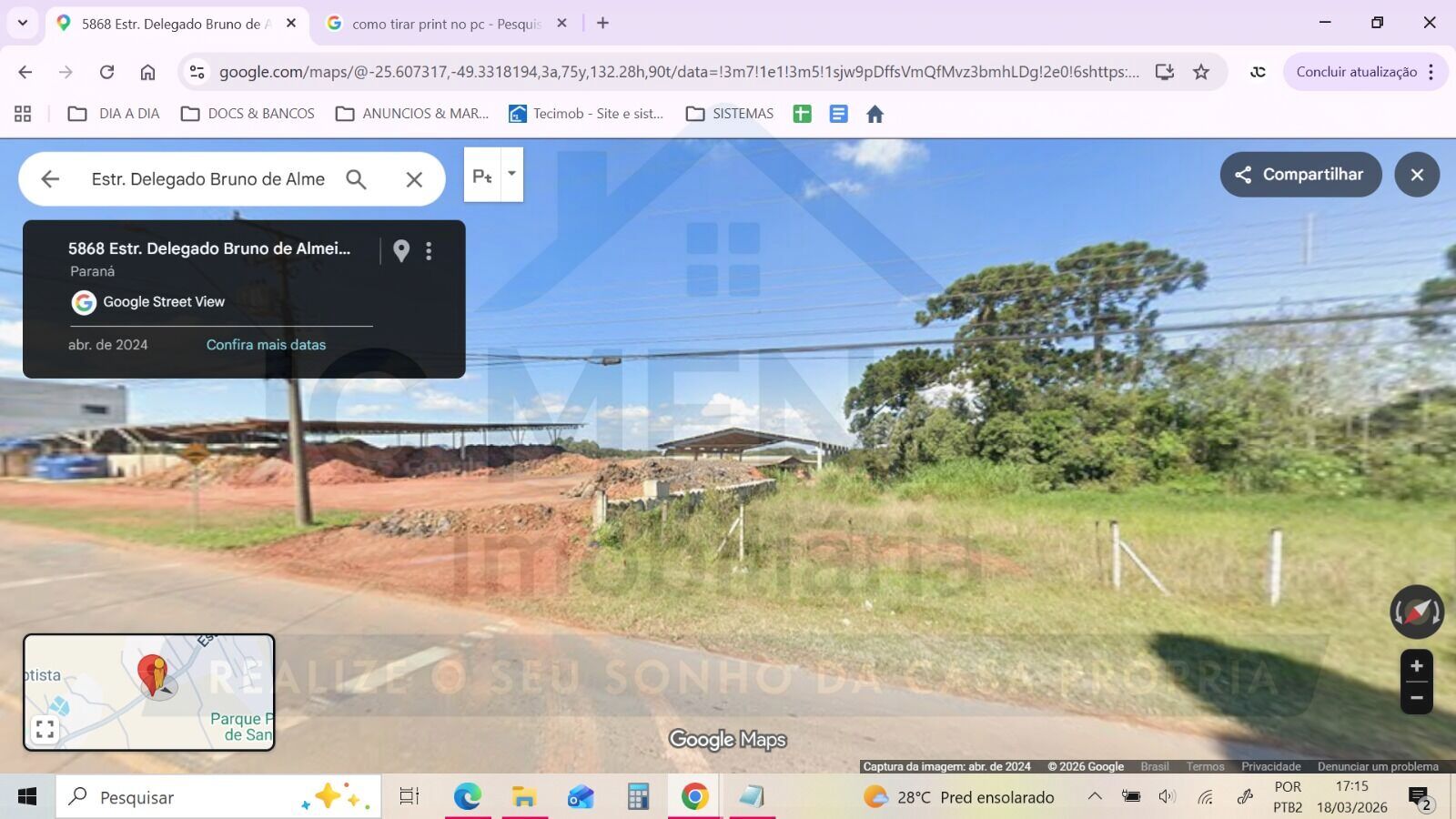
Task: Click the location pin icon in the info card
Action: coord(401,250)
